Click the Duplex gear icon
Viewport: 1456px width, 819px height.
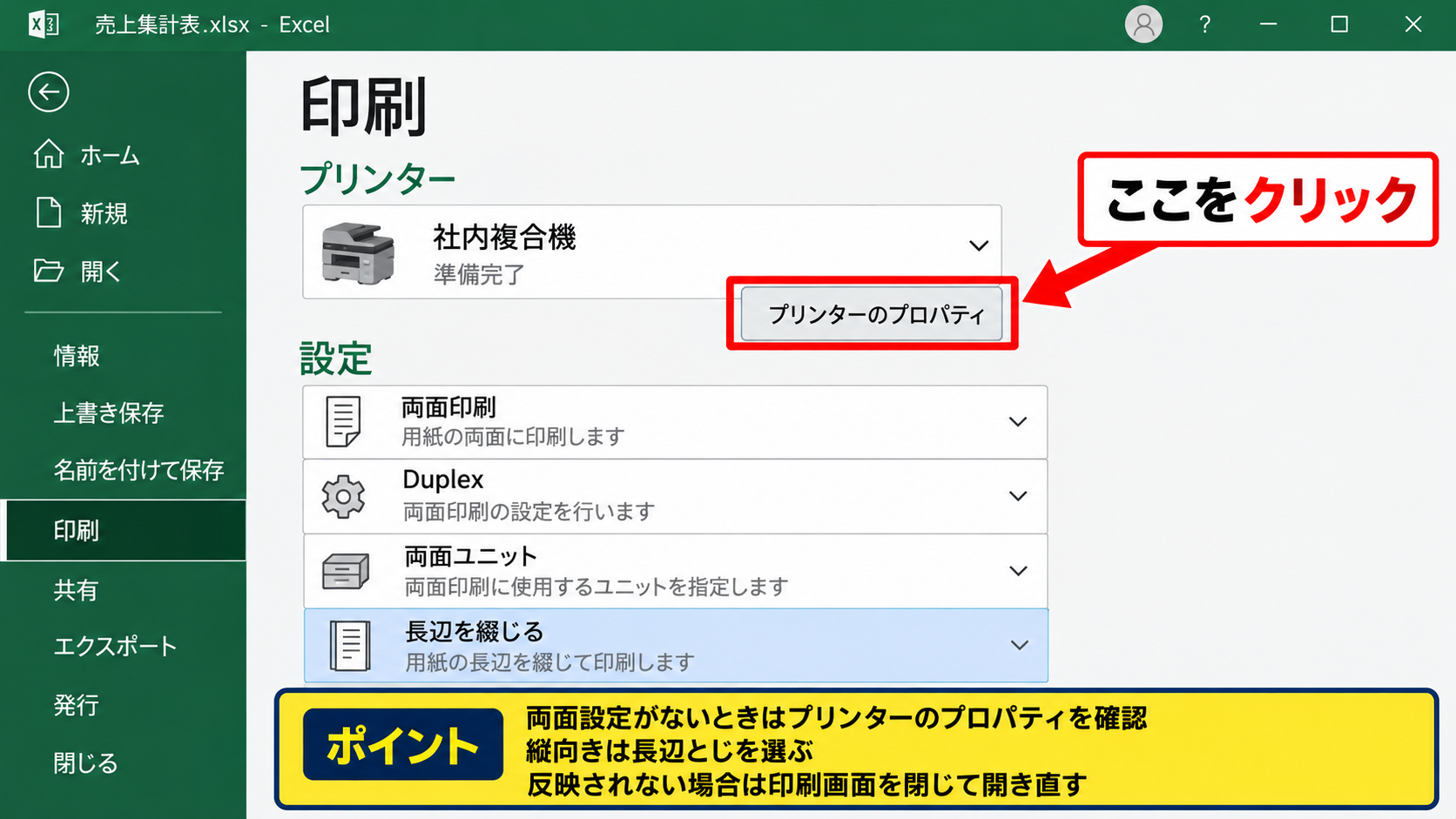(343, 497)
